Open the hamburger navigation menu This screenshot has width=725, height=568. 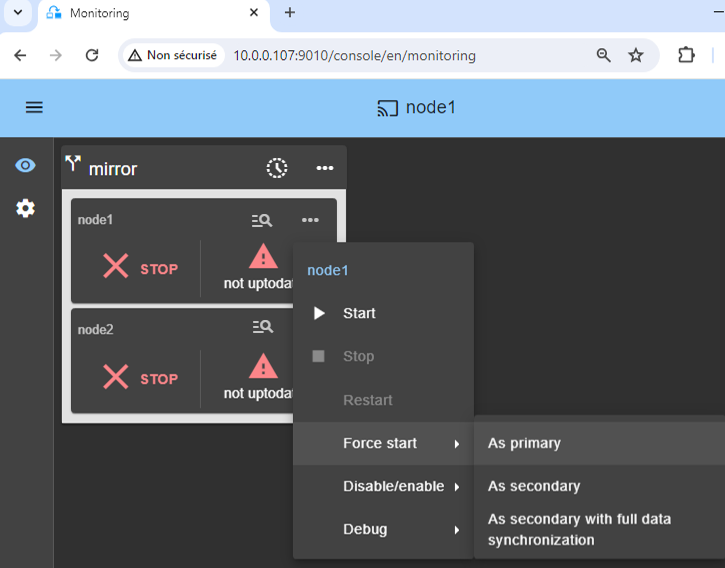34,107
